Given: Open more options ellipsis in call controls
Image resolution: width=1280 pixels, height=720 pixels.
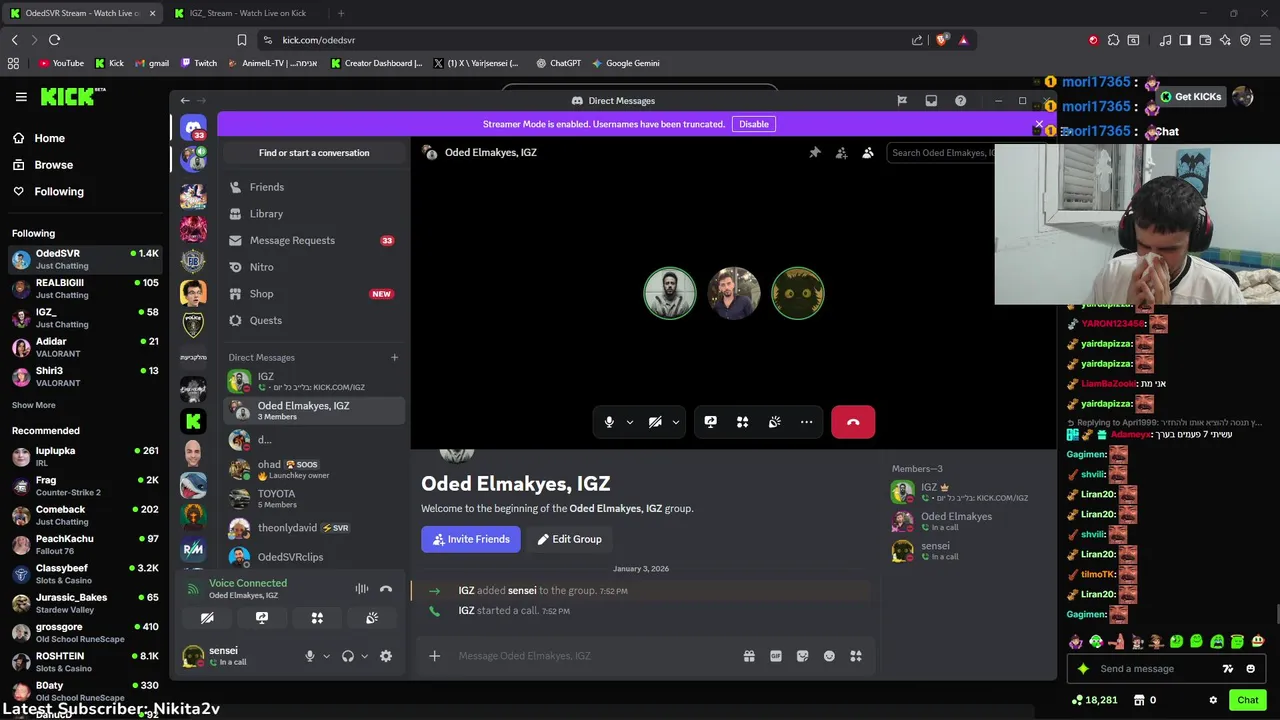Looking at the screenshot, I should click(806, 422).
